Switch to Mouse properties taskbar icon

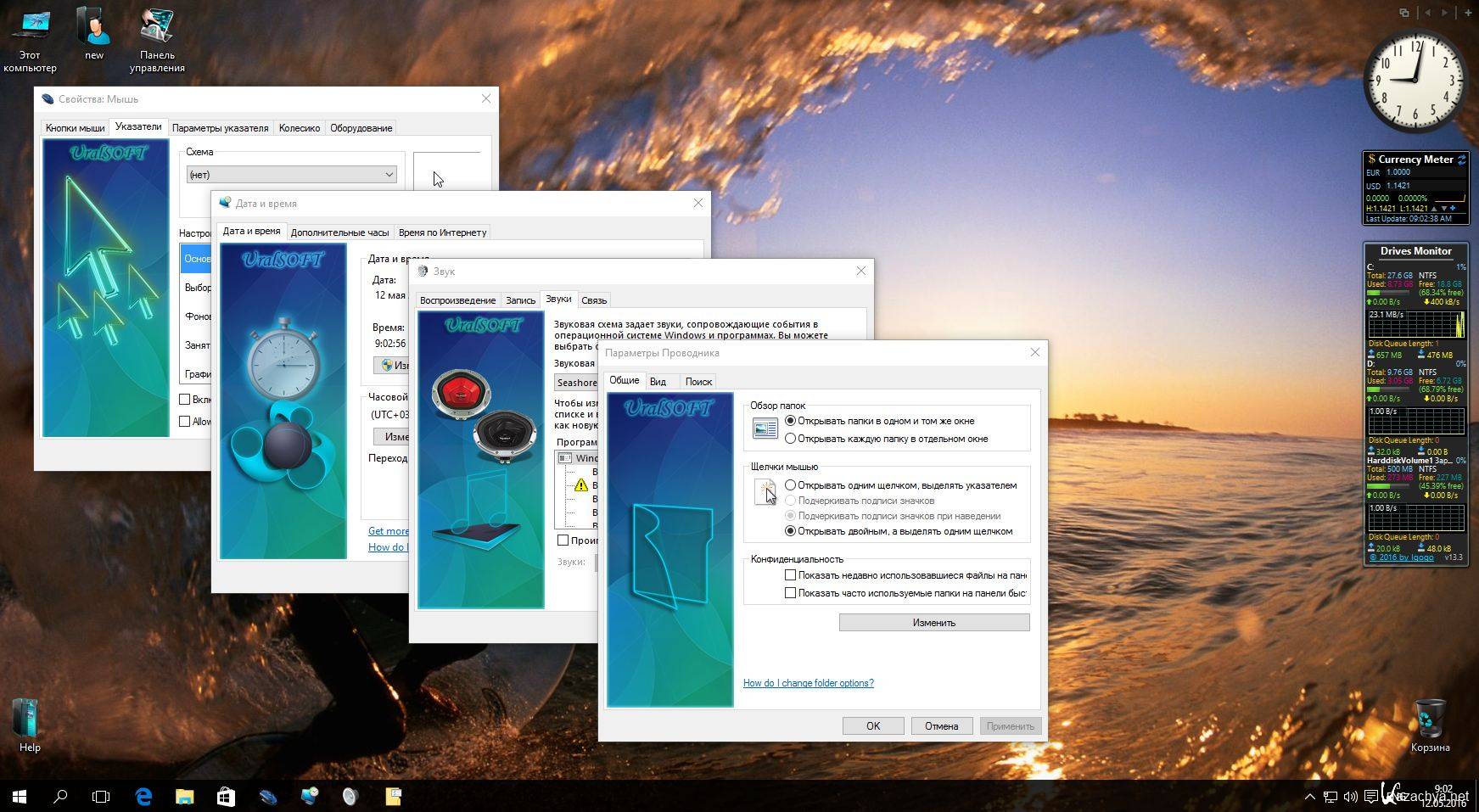point(267,796)
